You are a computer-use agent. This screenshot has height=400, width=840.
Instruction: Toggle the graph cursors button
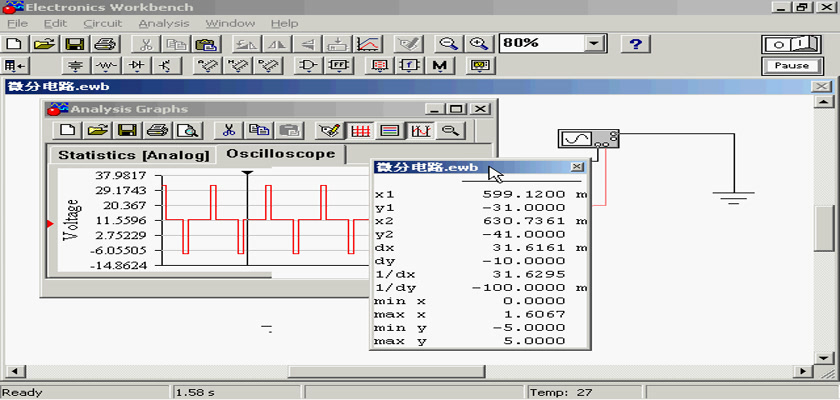pos(420,130)
